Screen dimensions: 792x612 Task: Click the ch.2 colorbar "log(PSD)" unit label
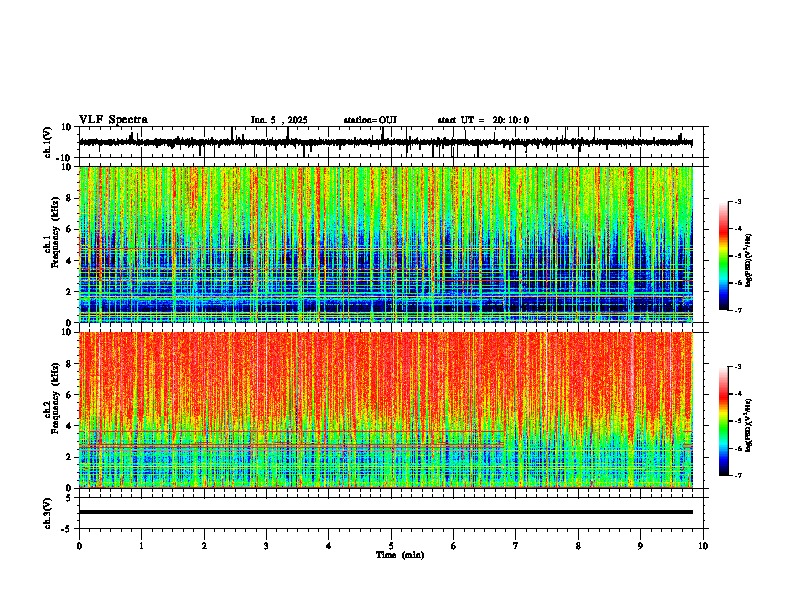(749, 425)
